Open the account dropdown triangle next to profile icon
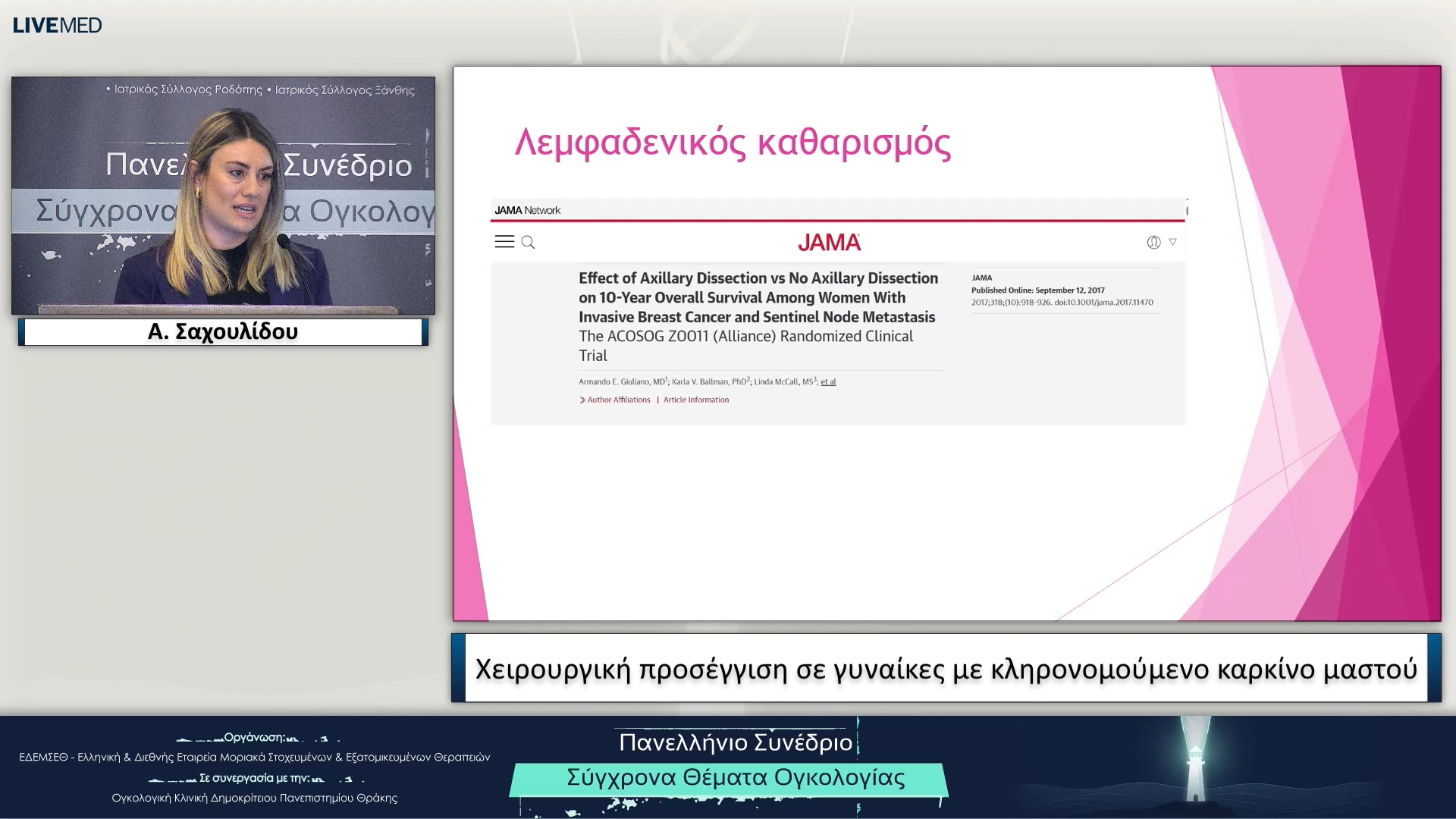 [1172, 242]
